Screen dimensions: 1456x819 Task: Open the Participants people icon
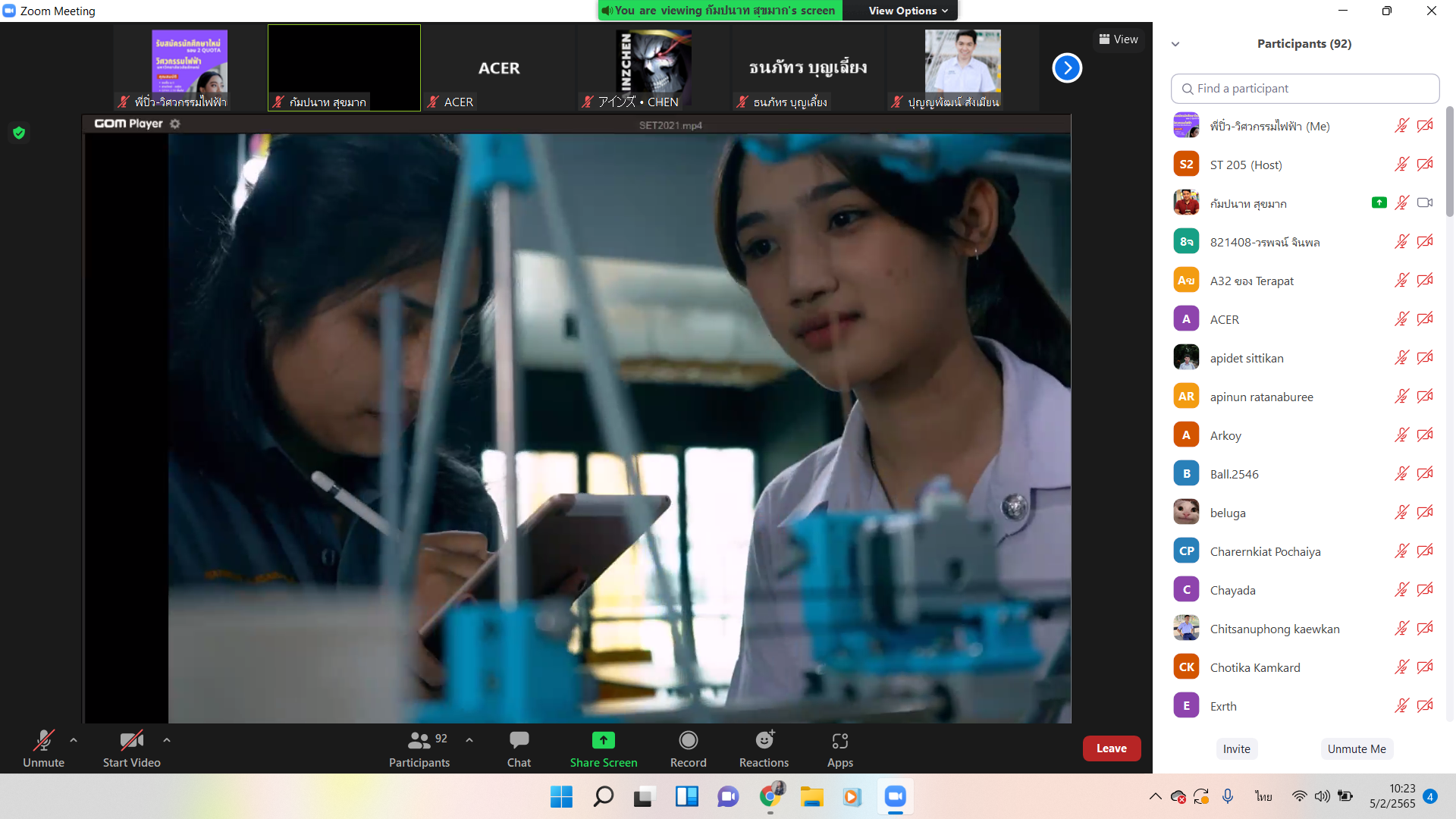pyautogui.click(x=419, y=740)
